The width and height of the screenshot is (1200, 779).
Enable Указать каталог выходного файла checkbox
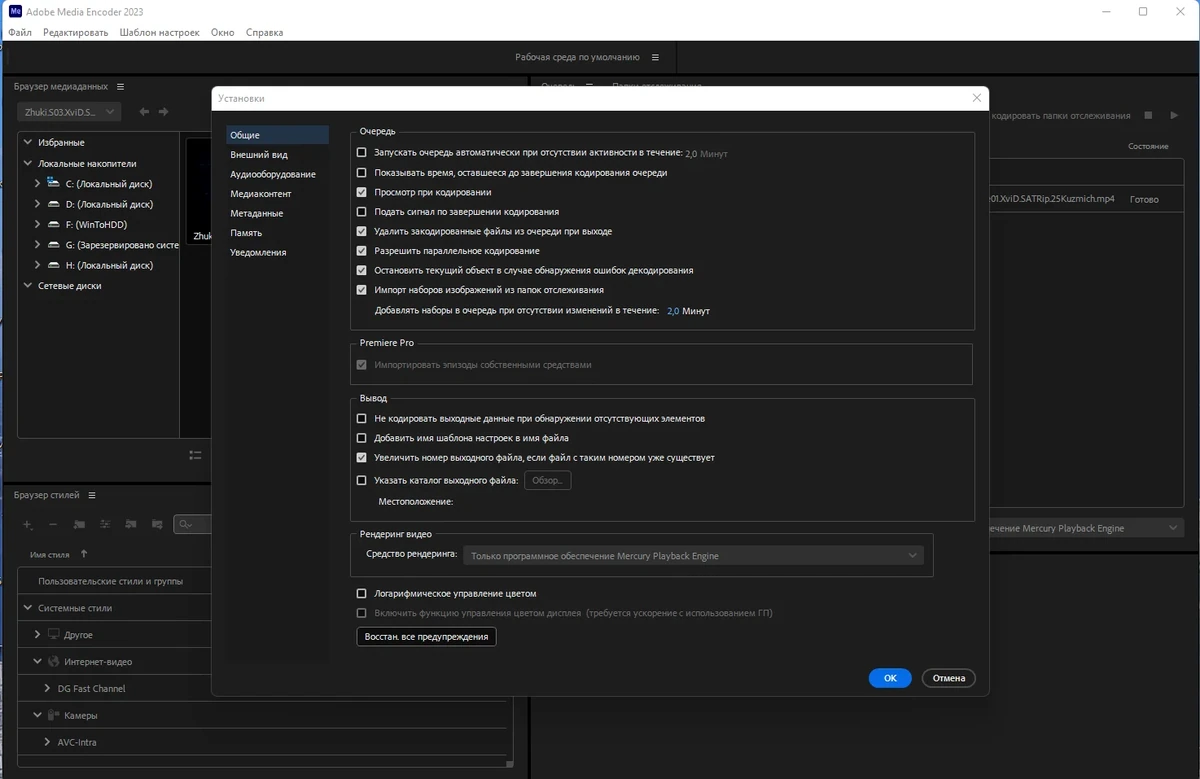[x=362, y=480]
